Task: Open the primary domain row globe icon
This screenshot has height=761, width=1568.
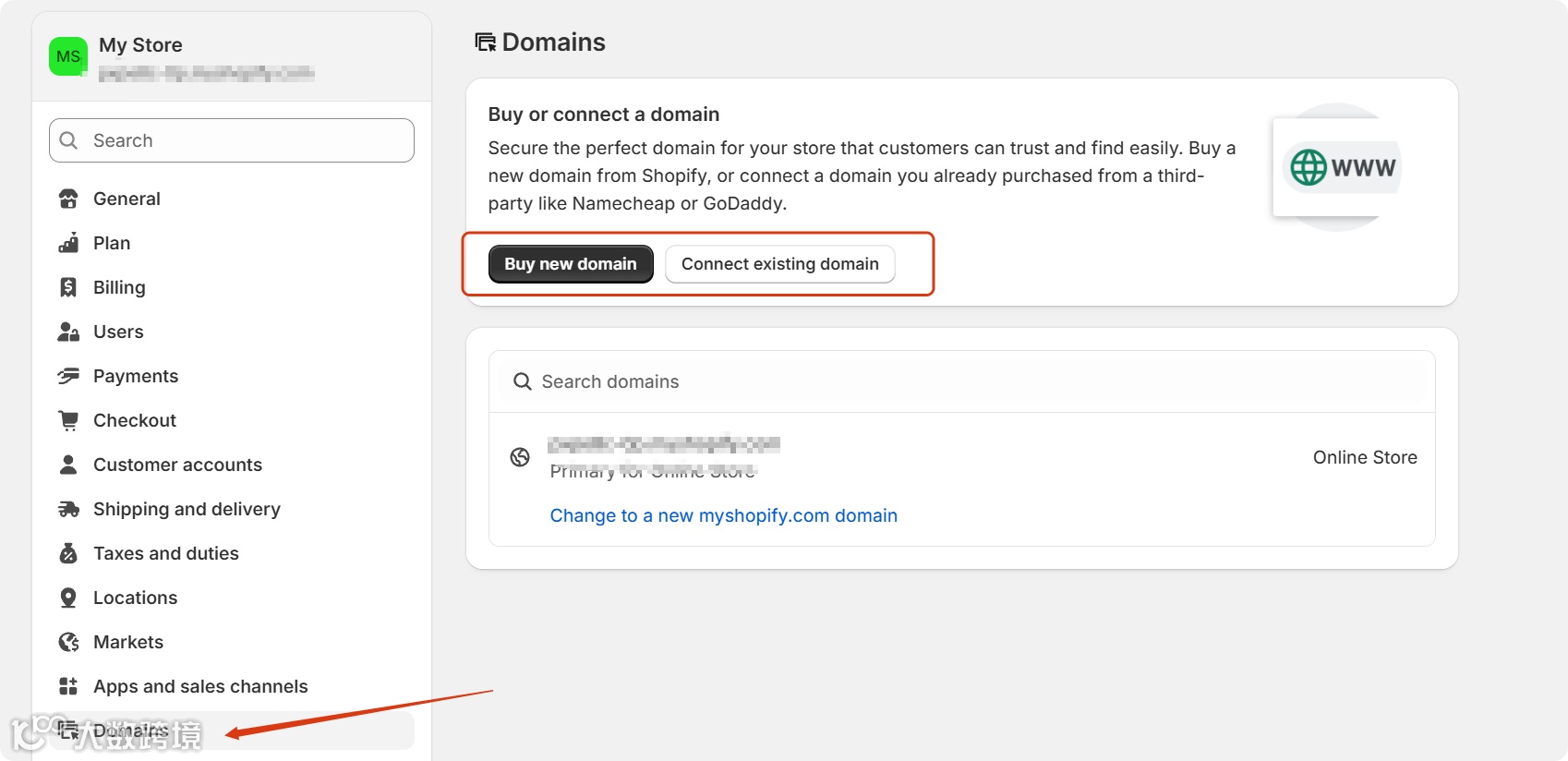Action: (521, 457)
